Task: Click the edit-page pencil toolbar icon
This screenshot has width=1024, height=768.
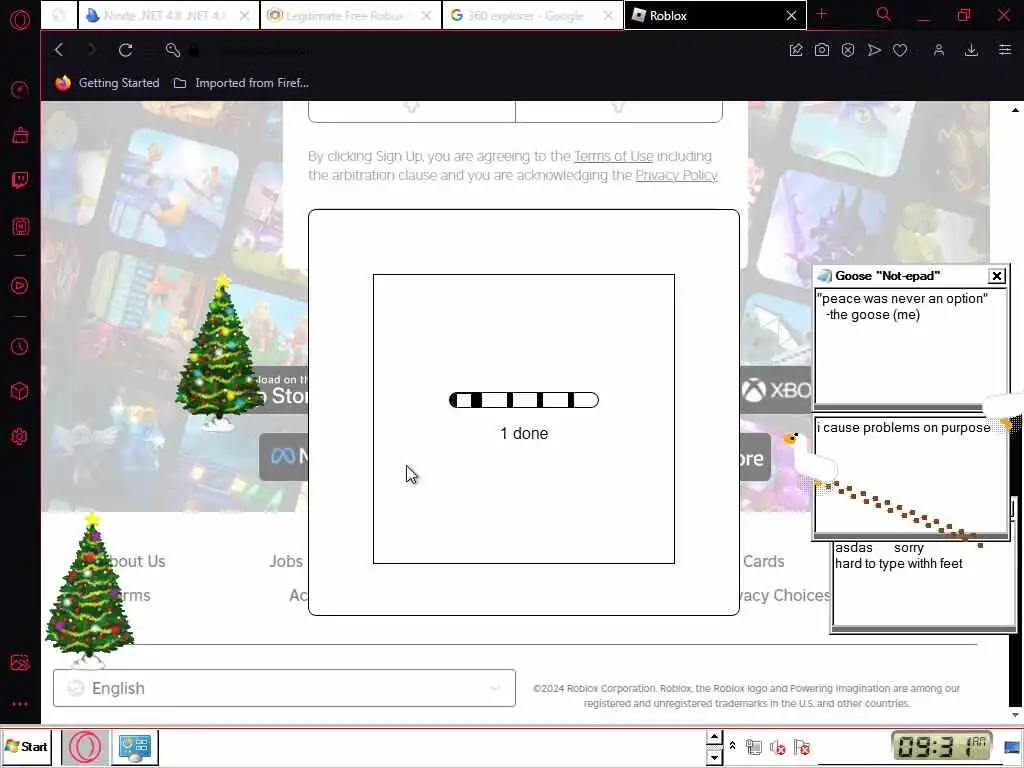Action: click(x=795, y=50)
